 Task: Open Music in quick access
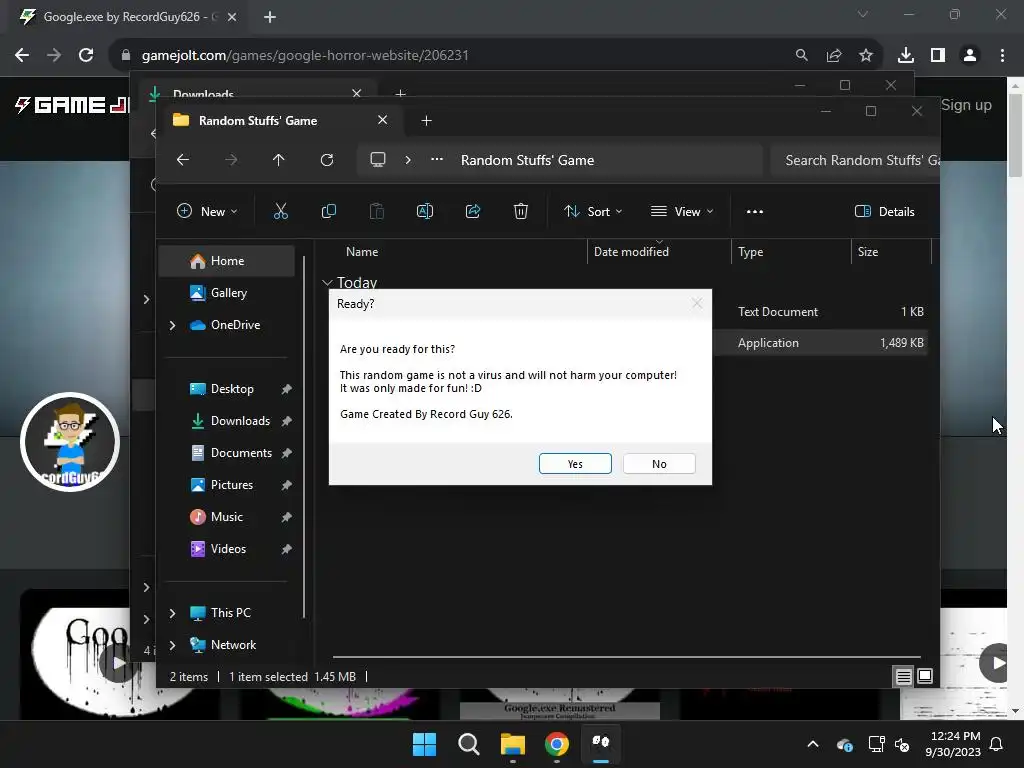(226, 517)
